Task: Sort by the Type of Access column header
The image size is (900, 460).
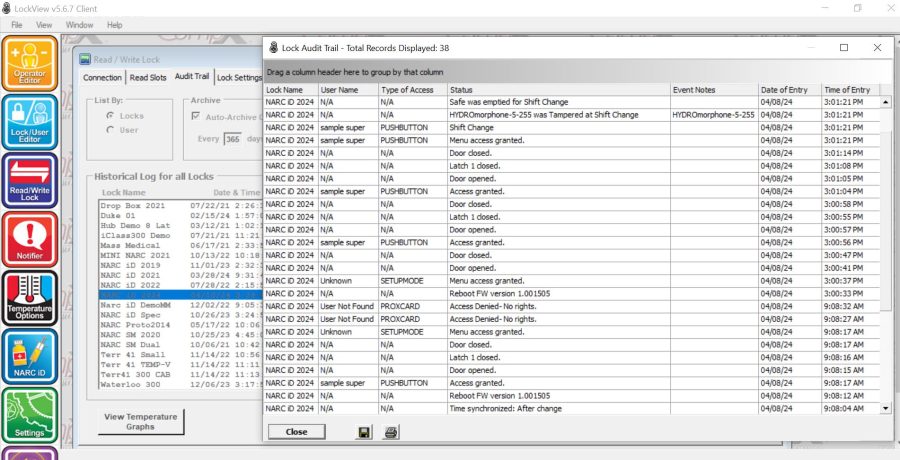Action: [413, 90]
